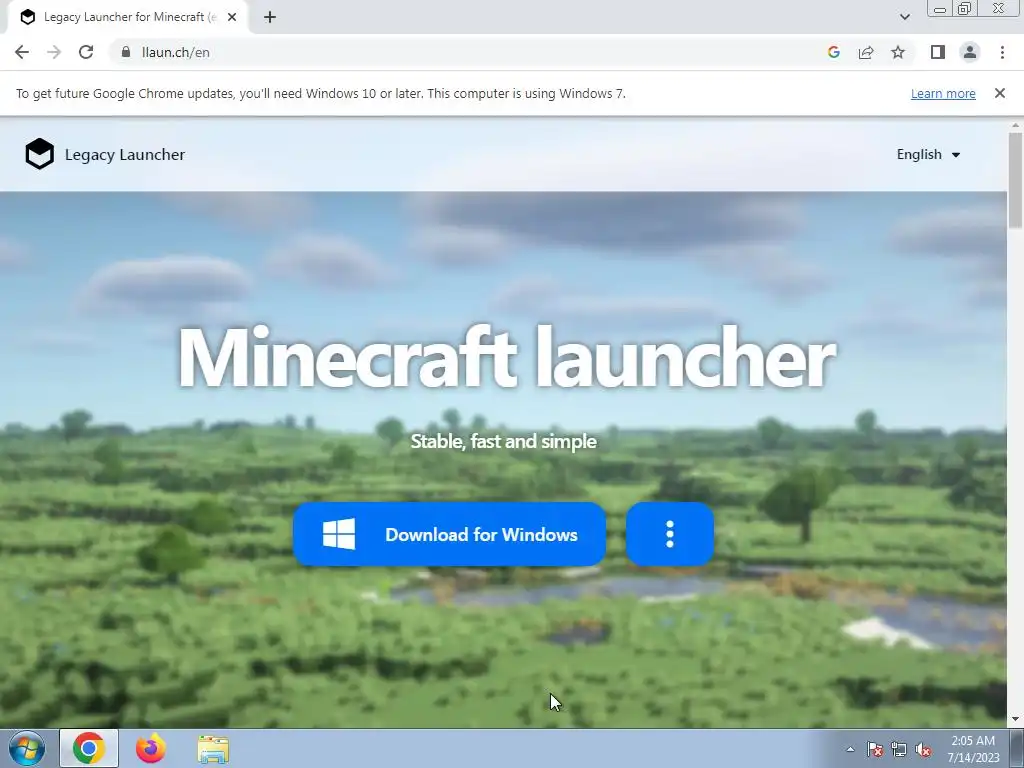The image size is (1024, 768).
Task: Open the tab search chevron
Action: (x=904, y=18)
